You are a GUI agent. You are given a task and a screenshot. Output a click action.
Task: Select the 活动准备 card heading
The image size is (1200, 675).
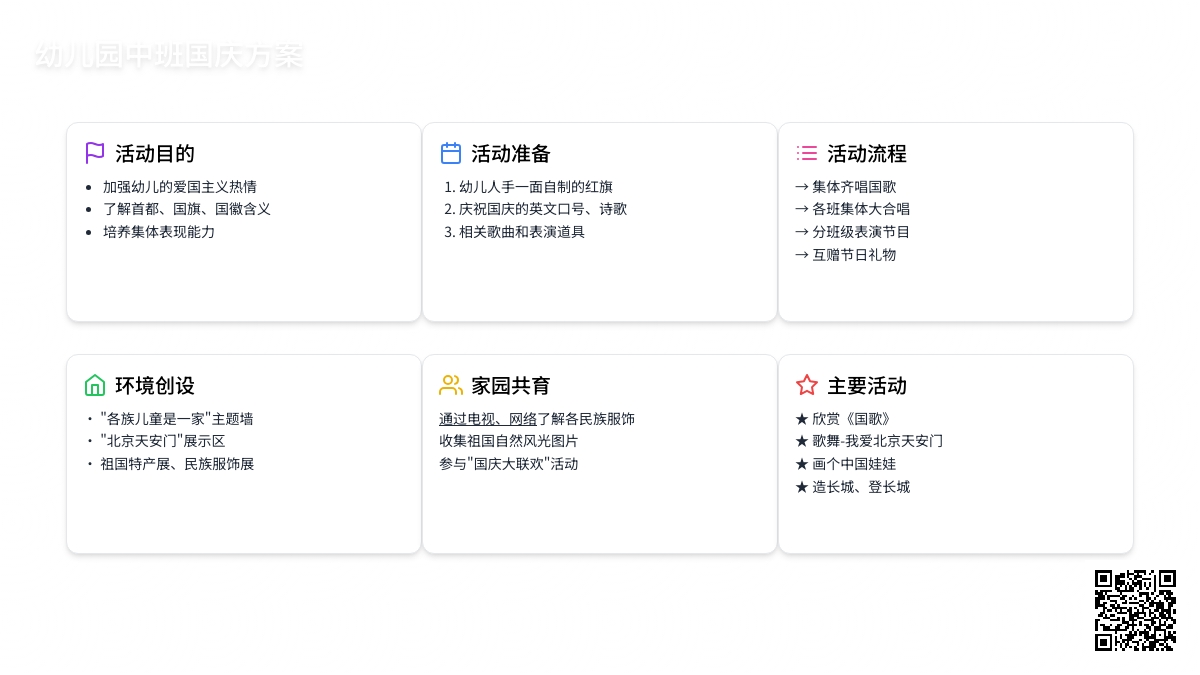[511, 154]
